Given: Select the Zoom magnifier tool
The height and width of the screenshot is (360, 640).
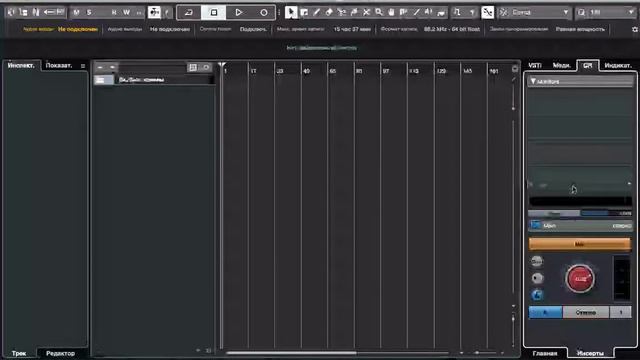Looking at the screenshot, I should point(379,13).
